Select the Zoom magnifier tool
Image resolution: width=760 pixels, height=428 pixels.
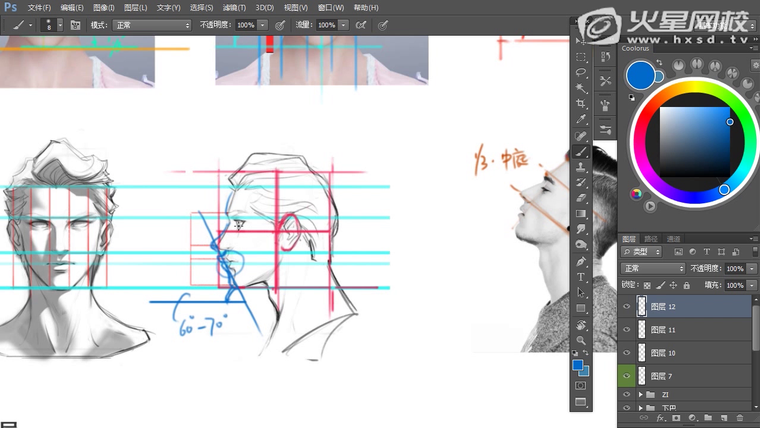coord(581,341)
